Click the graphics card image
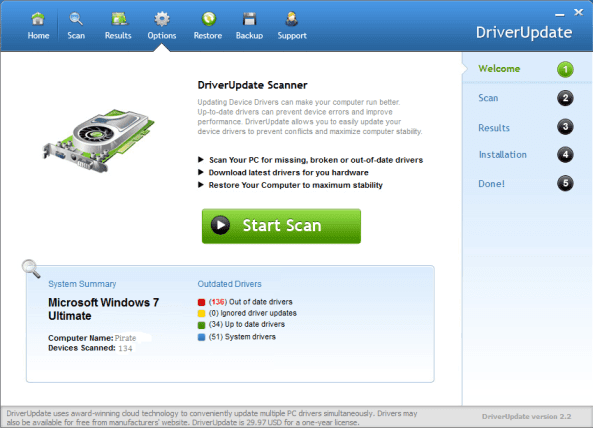 point(99,140)
